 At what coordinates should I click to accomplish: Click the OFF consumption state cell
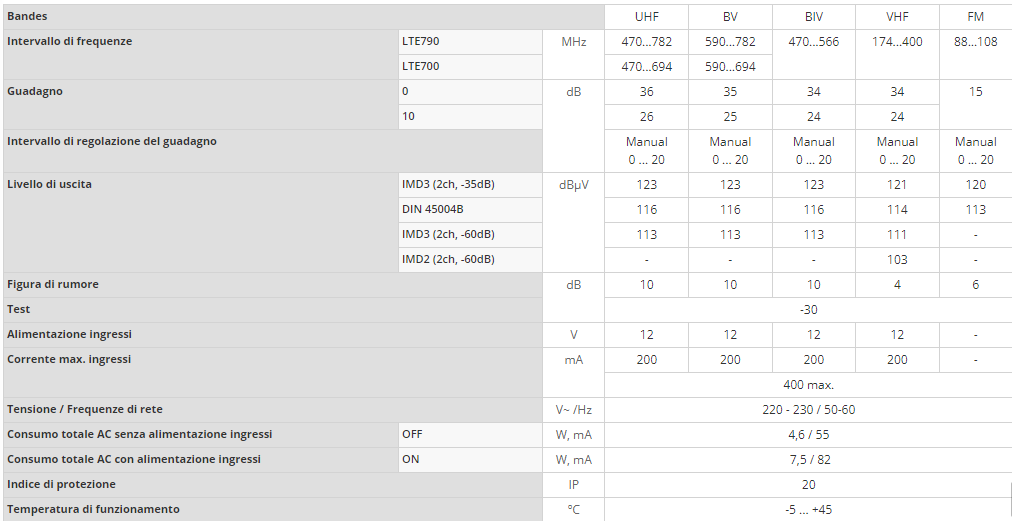click(x=412, y=435)
